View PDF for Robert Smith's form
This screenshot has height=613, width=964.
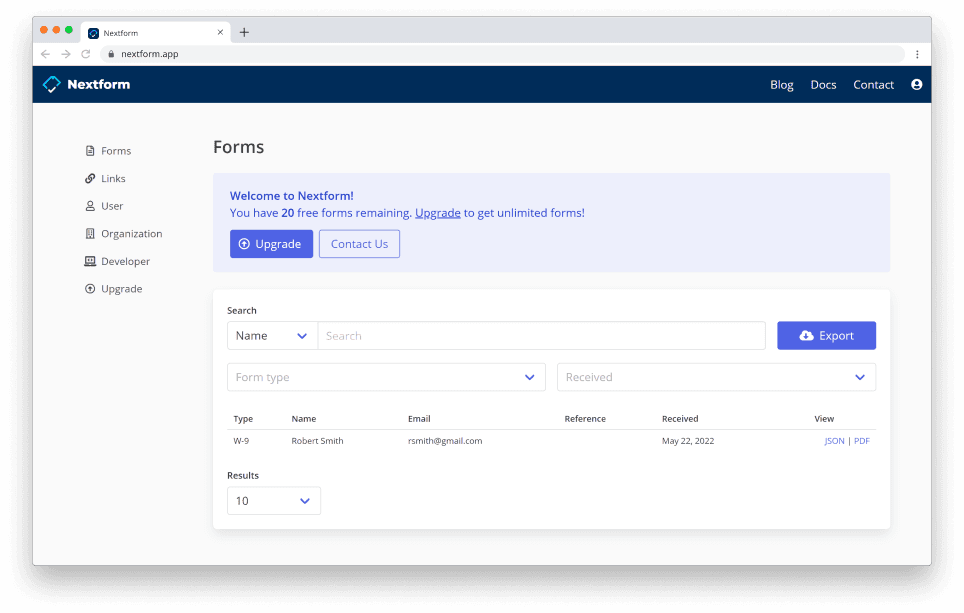861,441
